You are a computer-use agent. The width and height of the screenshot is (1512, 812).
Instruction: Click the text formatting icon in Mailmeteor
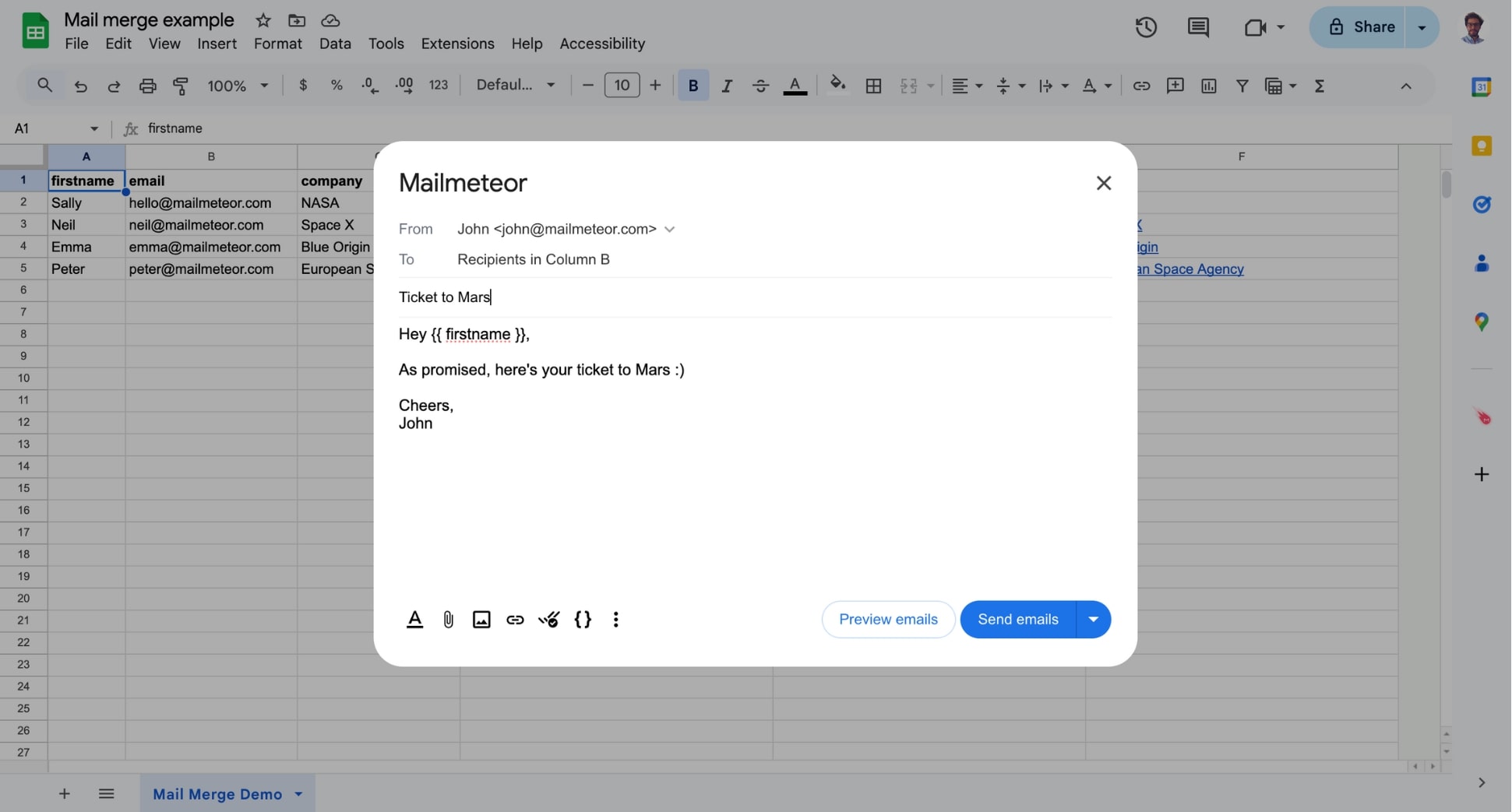[414, 620]
